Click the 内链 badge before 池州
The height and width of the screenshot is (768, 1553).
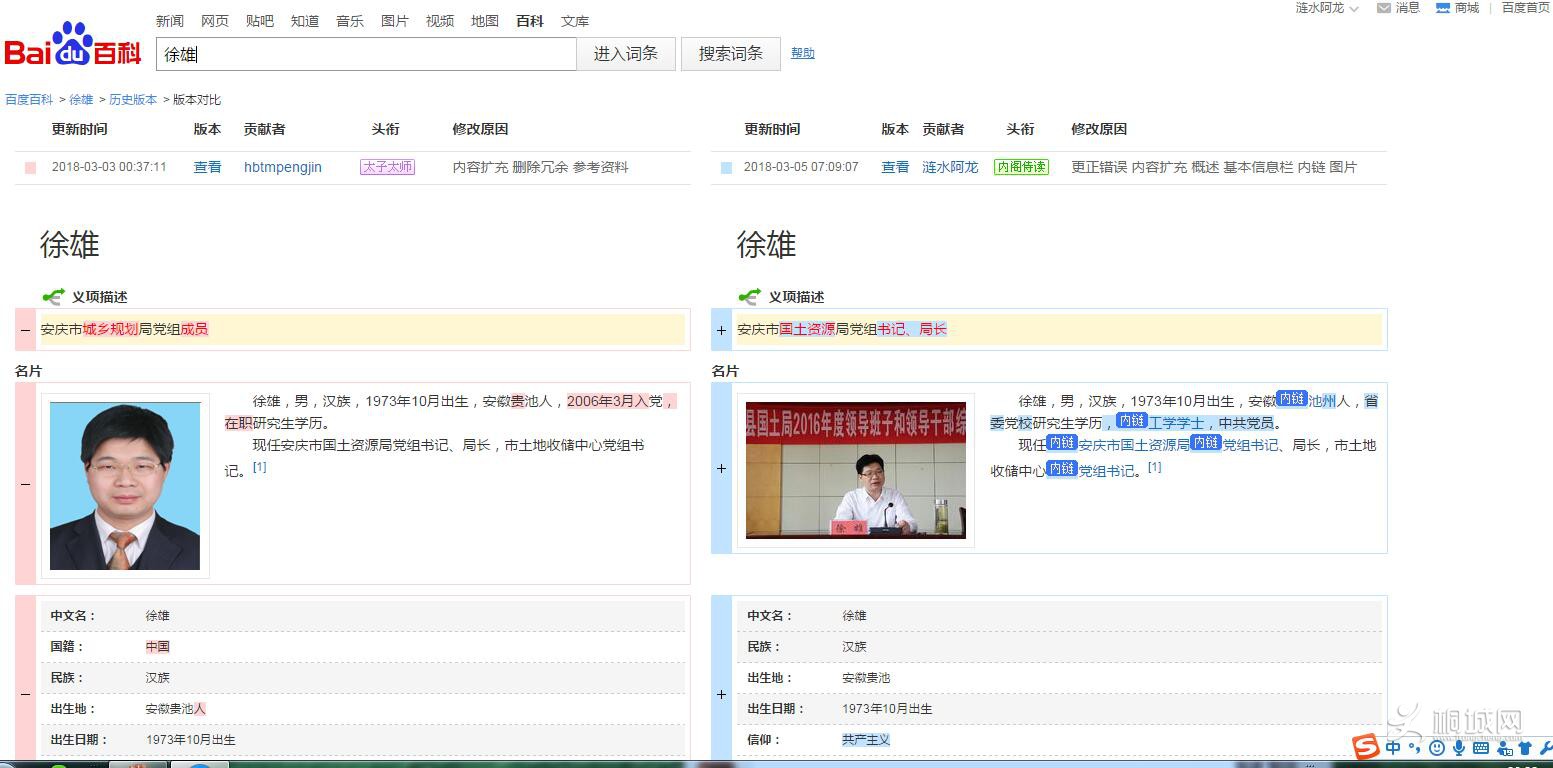[1292, 398]
